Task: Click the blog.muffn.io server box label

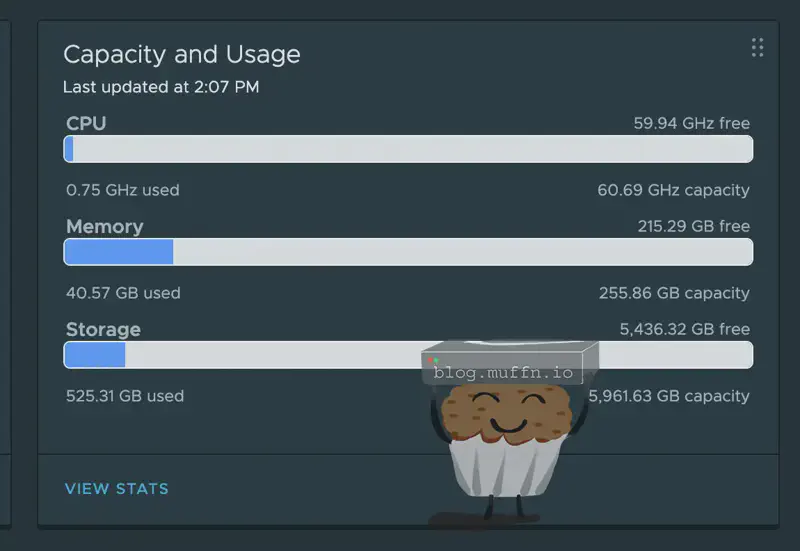Action: pos(504,372)
